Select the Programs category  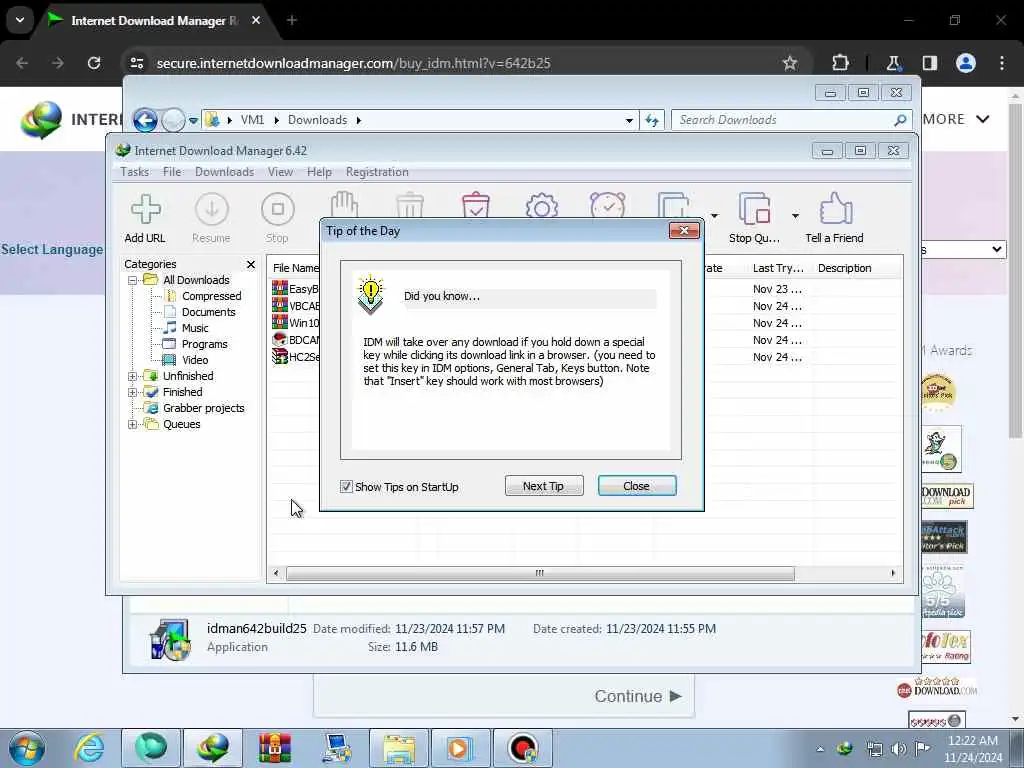[x=204, y=344]
